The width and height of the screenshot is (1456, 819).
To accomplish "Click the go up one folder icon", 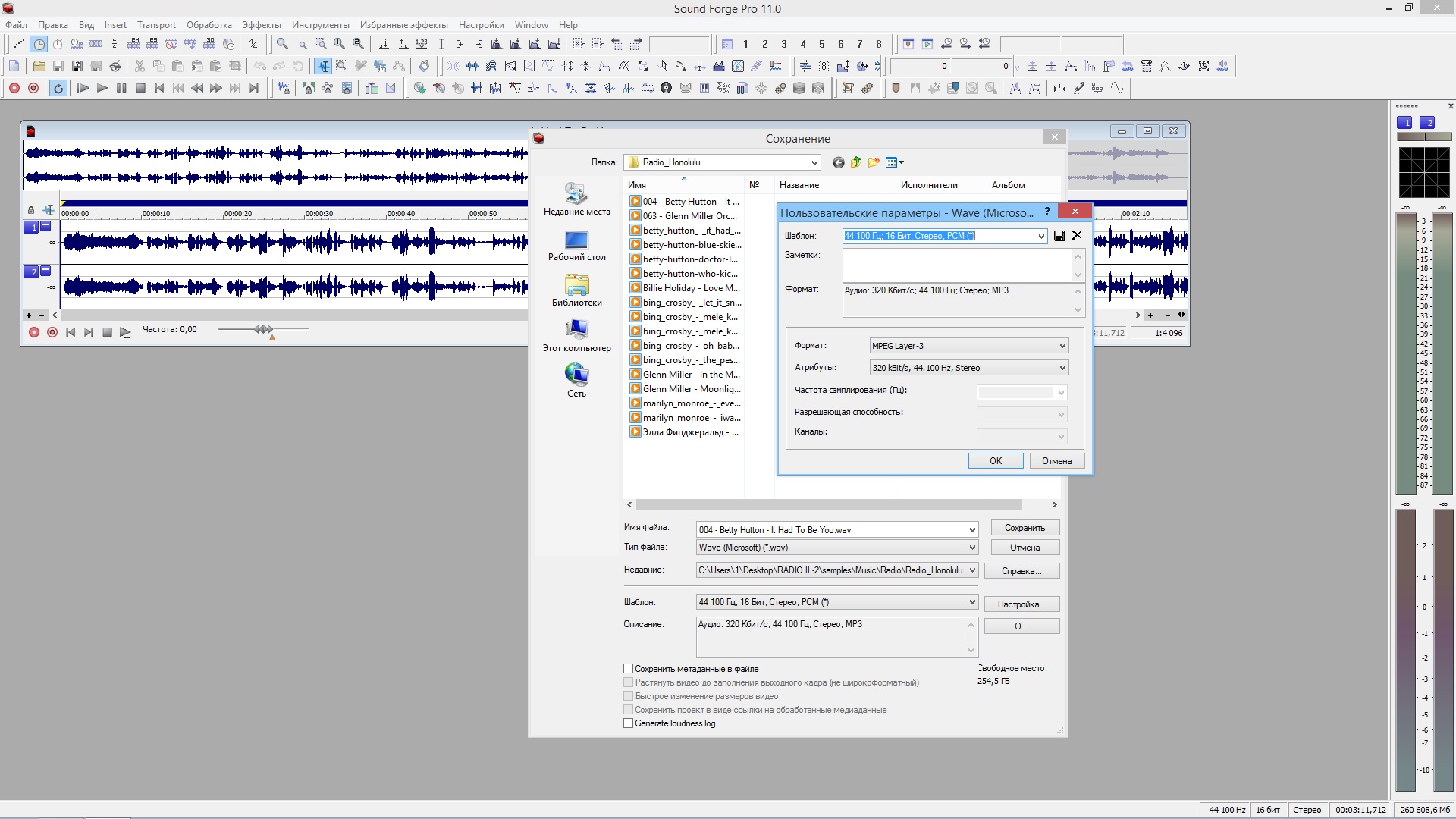I will coord(856,162).
